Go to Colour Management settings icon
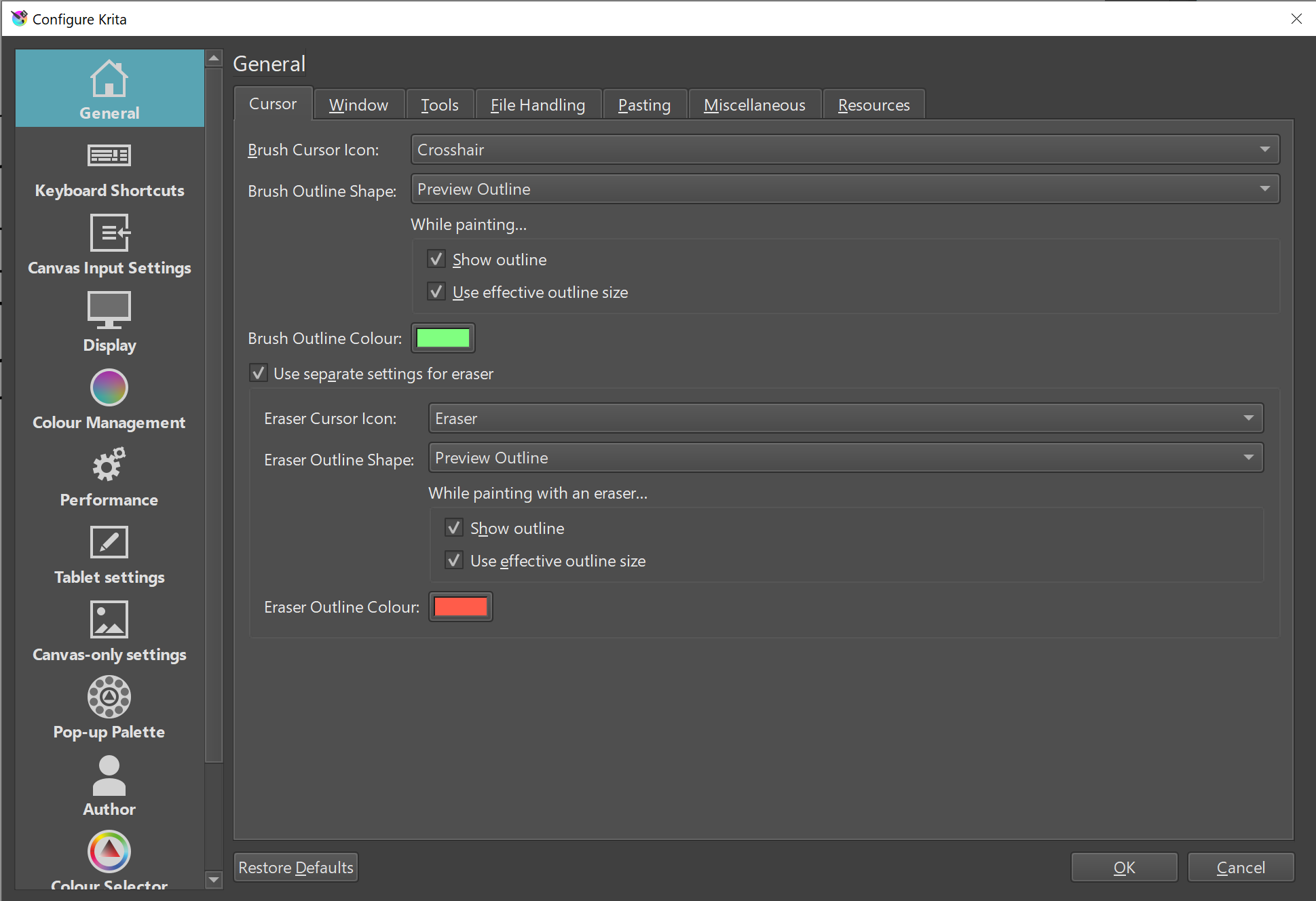 tap(109, 388)
